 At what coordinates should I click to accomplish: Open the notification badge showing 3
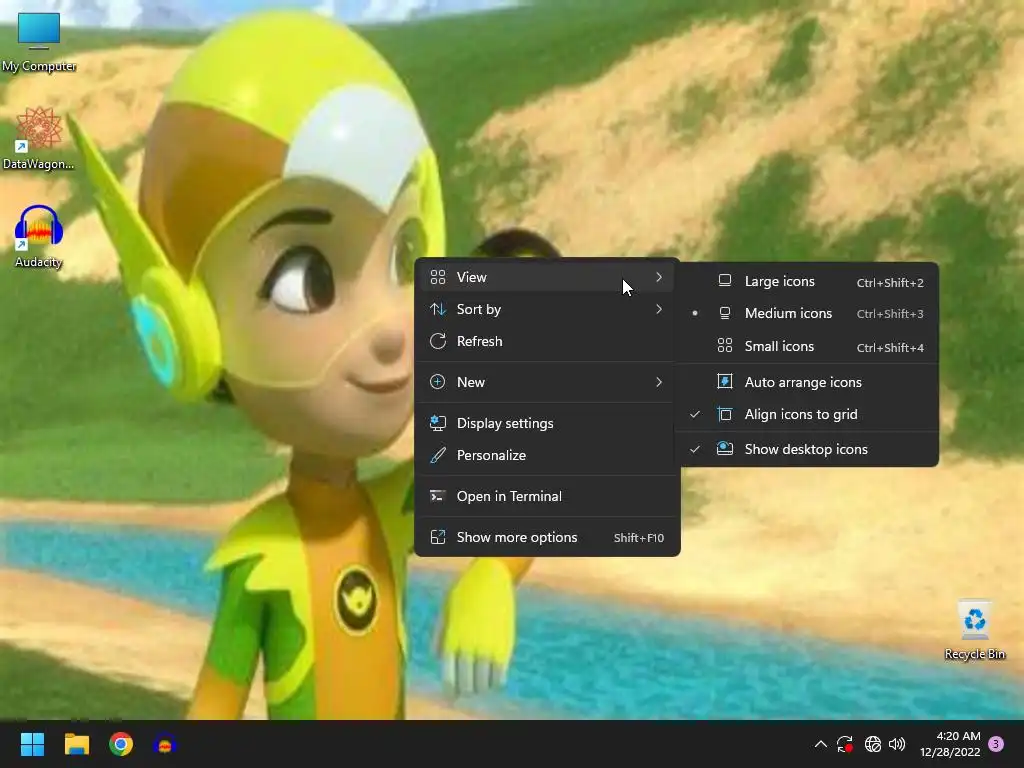(996, 744)
